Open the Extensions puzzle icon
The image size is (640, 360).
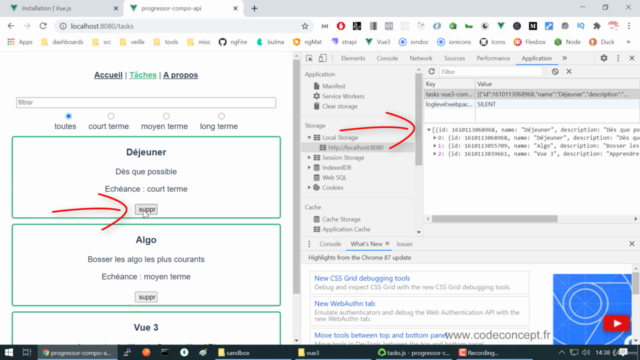[x=597, y=26]
